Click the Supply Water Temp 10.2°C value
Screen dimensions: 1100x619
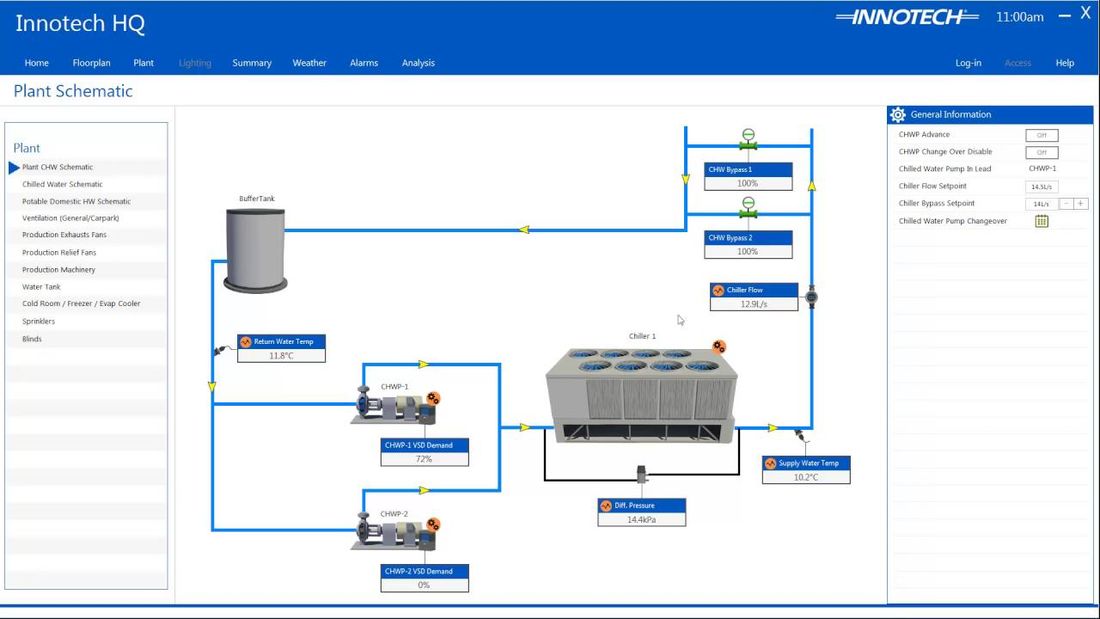(x=806, y=477)
